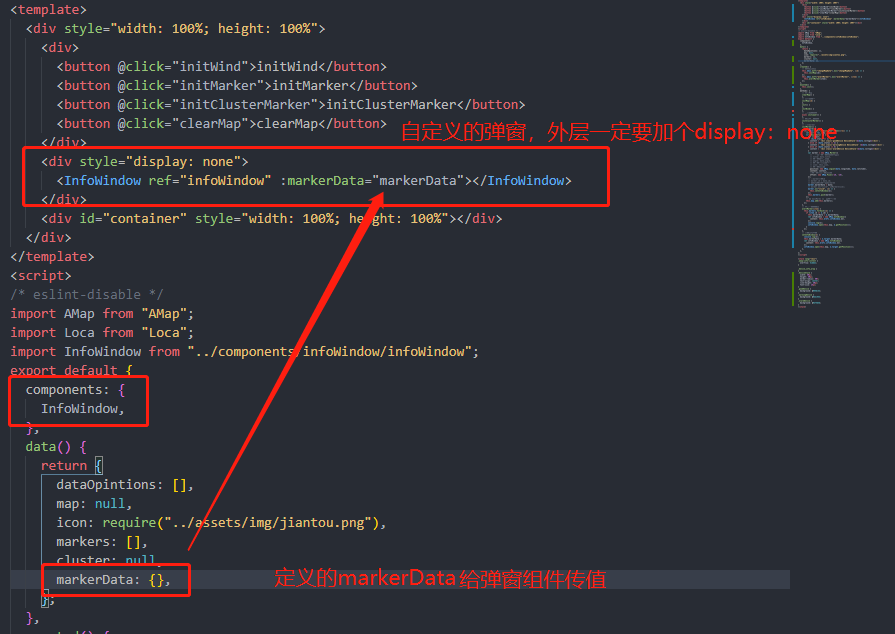The height and width of the screenshot is (634, 895).
Task: Select the highlighted markerData: {} property
Action: click(113, 579)
